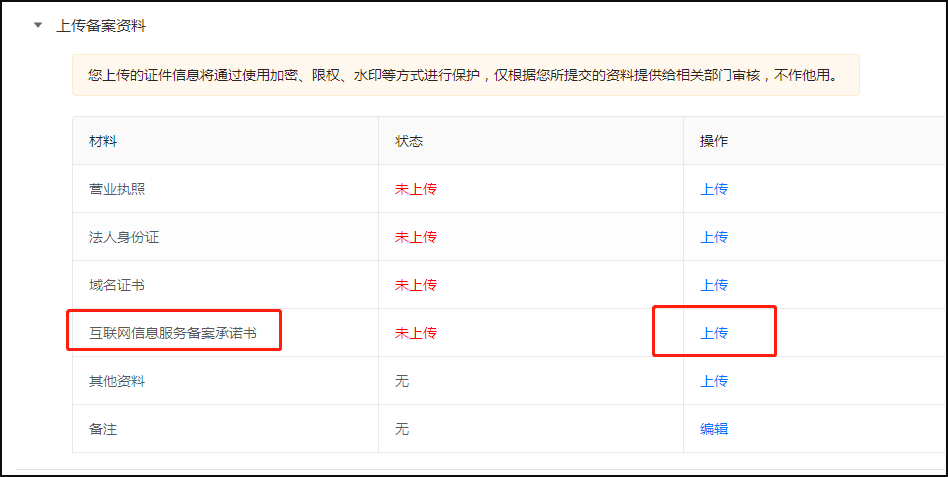Select the 备注 row label
948x477 pixels.
[103, 429]
